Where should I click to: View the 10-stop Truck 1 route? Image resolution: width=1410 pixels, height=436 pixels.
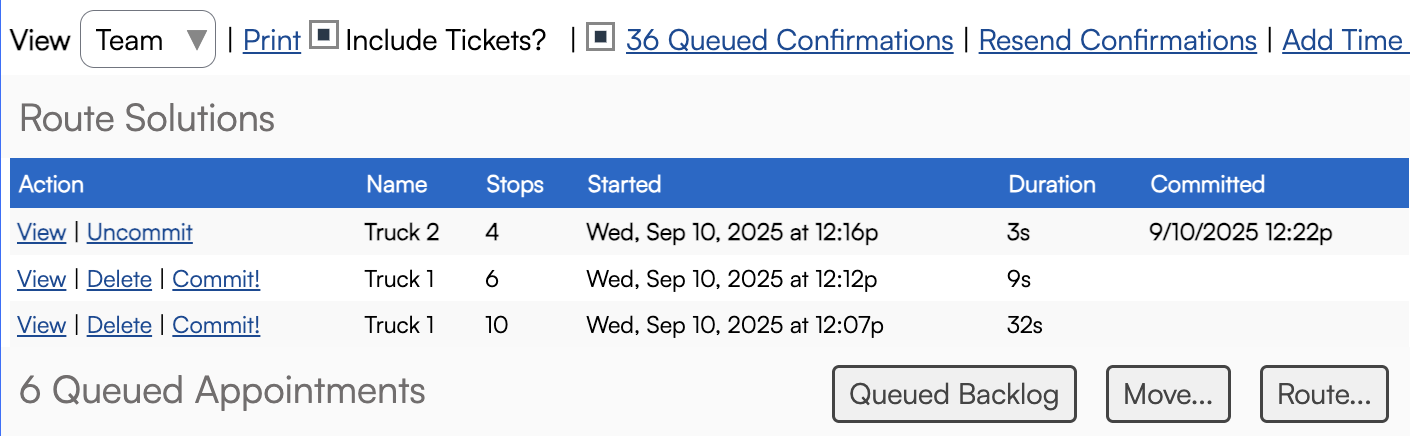coord(41,325)
